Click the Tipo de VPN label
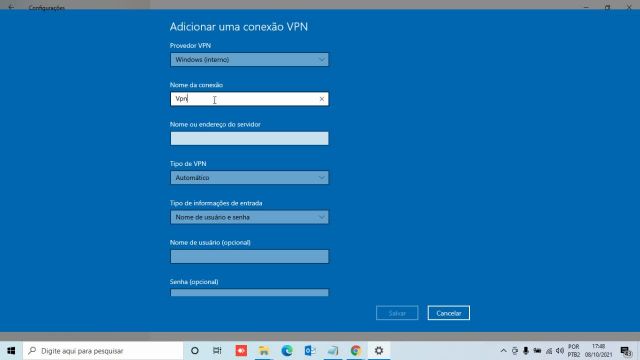Image resolution: width=640 pixels, height=360 pixels. (x=188, y=164)
